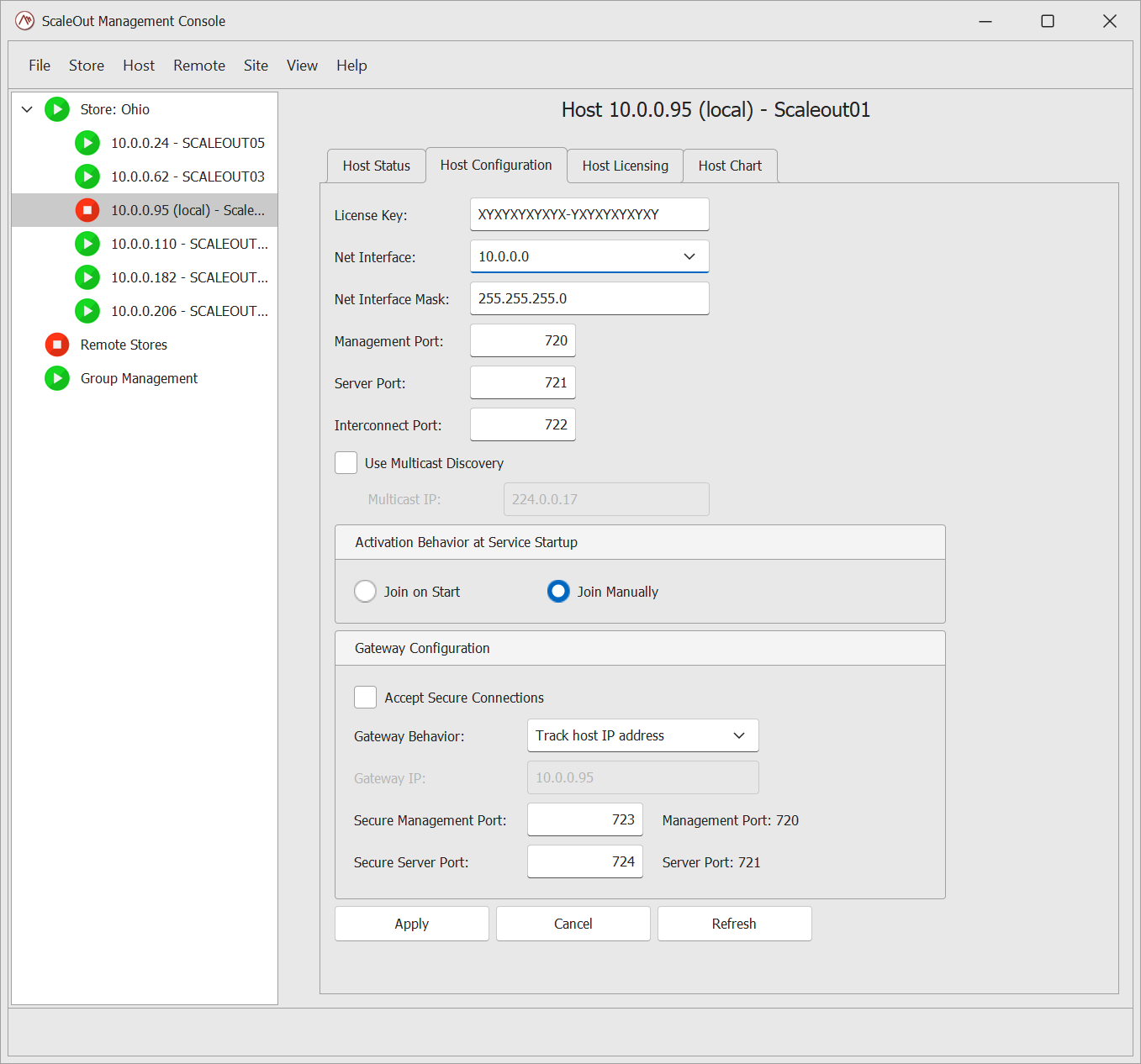Click the Management Port field showing 720
Viewport: 1141px width, 1064px height.
(523, 340)
